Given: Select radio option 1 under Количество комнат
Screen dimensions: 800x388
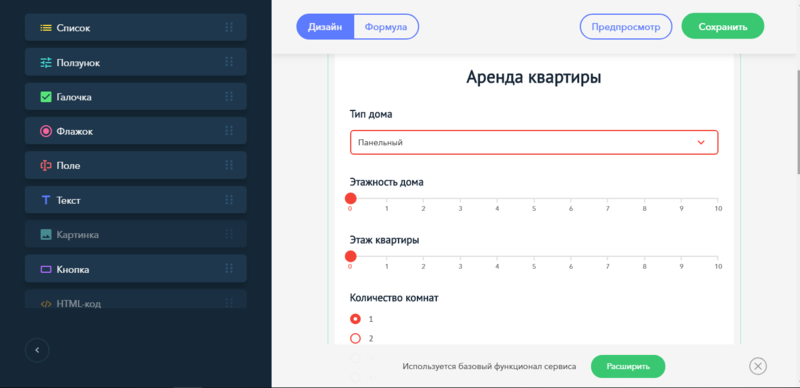Looking at the screenshot, I should (x=356, y=319).
